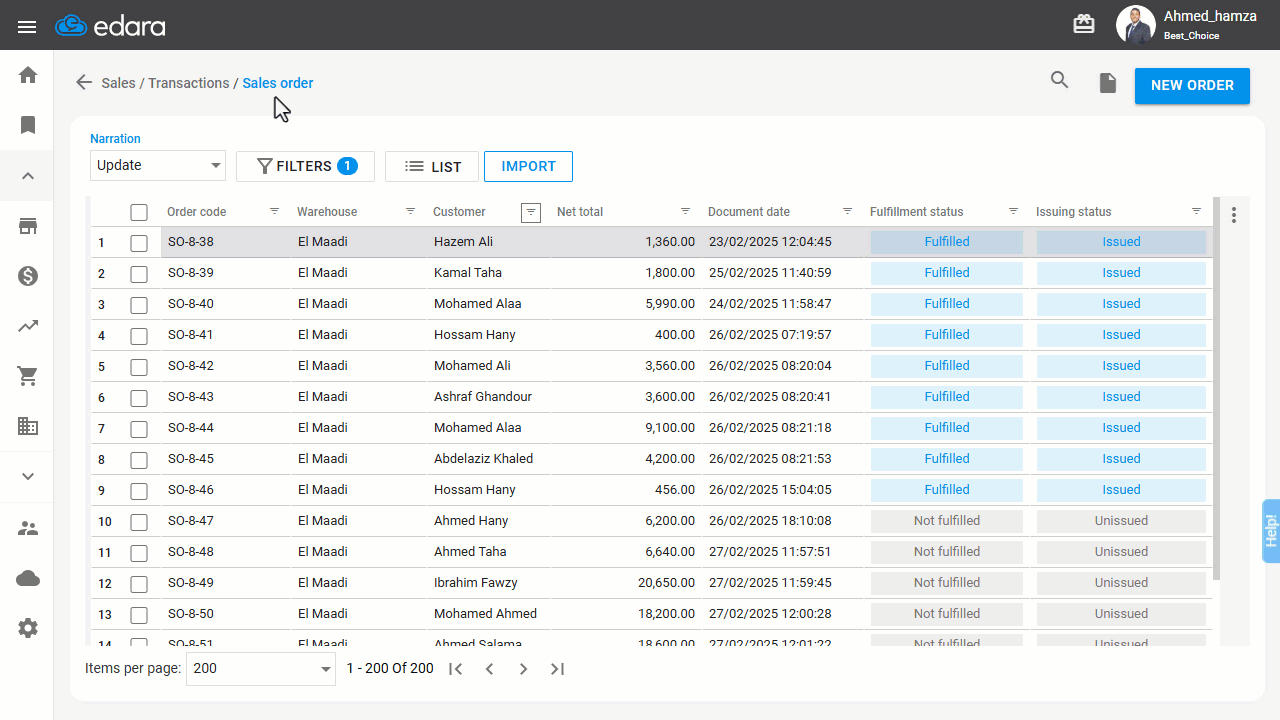Open the Items per page dropdown

[x=261, y=669]
